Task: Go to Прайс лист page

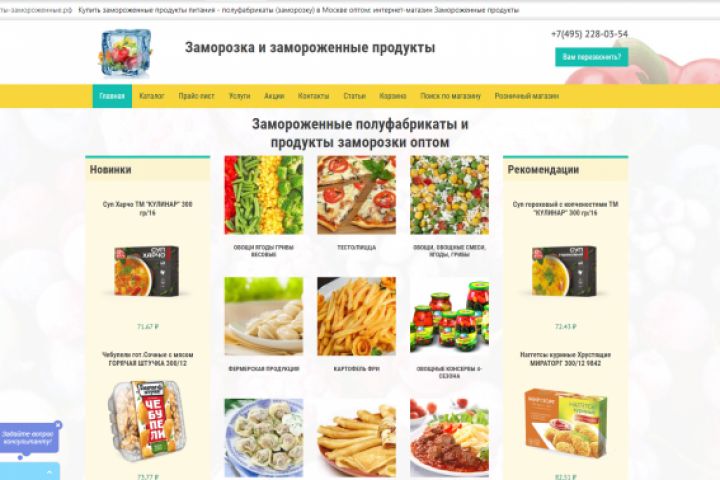Action: (x=197, y=96)
